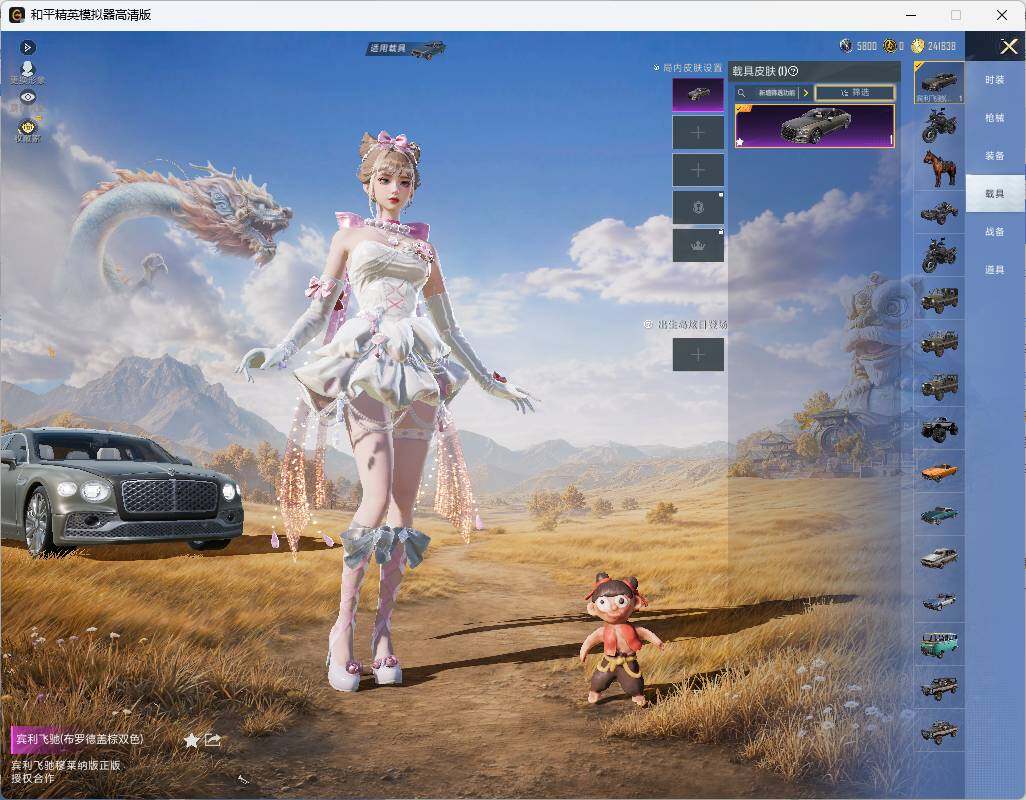Collapse the left sidebar arrow icon
The image size is (1026, 800).
pyautogui.click(x=27, y=47)
